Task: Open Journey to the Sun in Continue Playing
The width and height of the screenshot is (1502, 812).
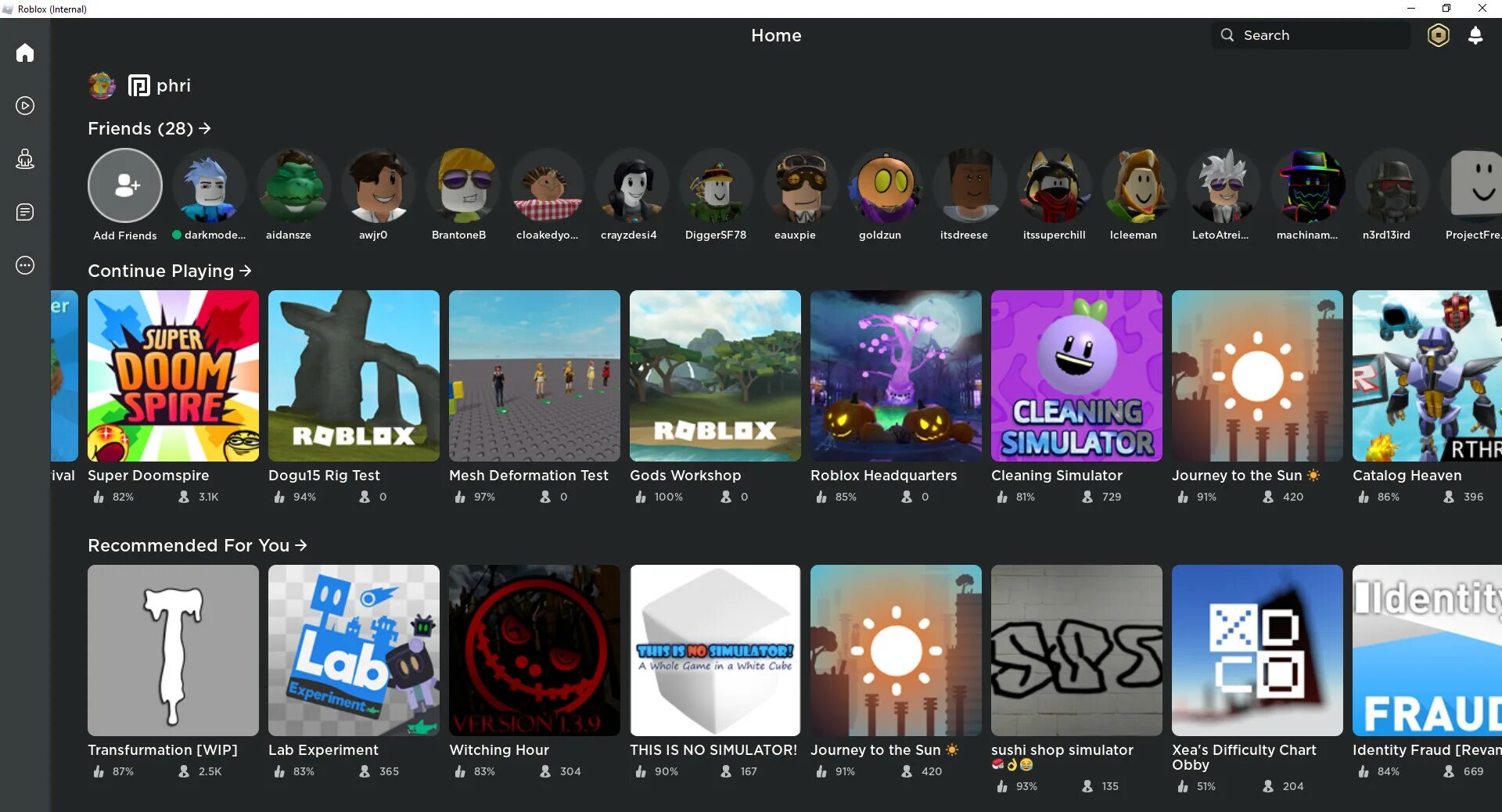Action: pos(1257,375)
